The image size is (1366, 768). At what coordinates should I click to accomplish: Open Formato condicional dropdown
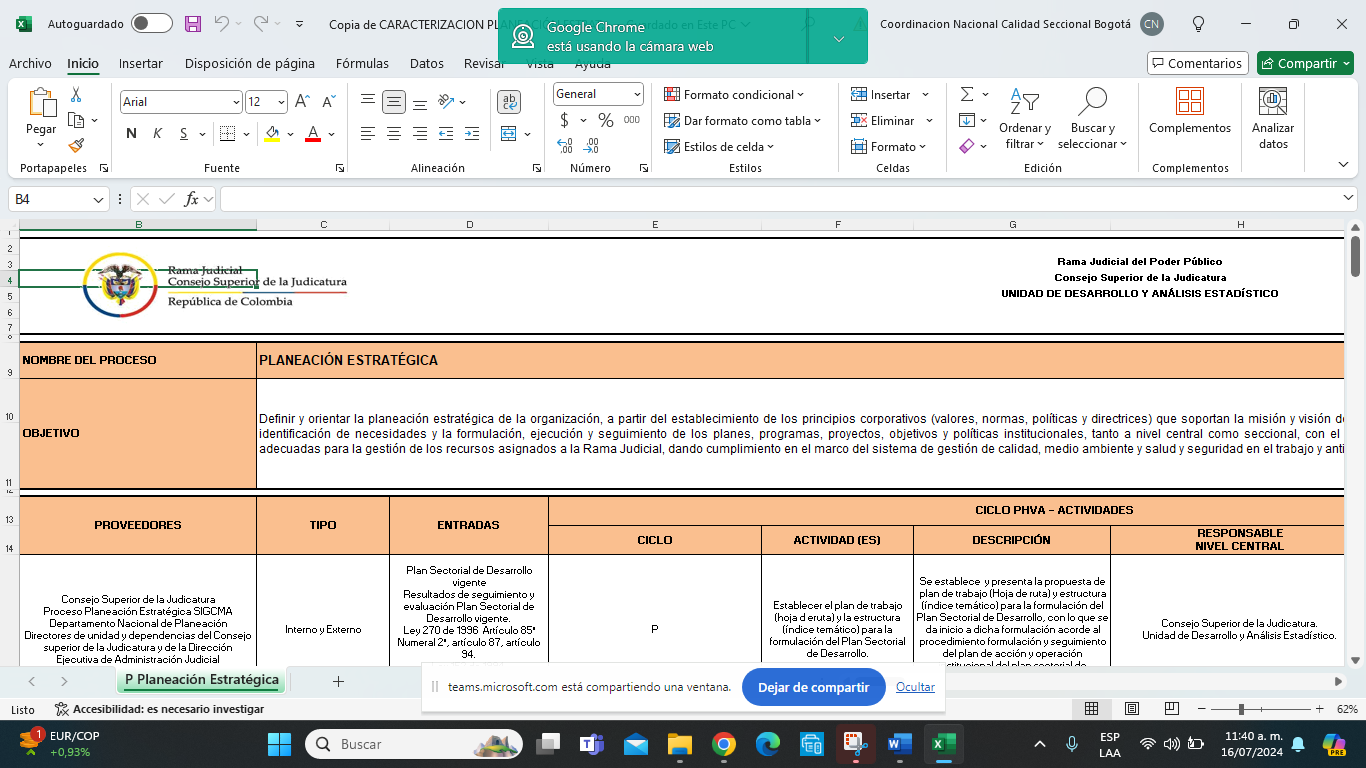[x=734, y=95]
